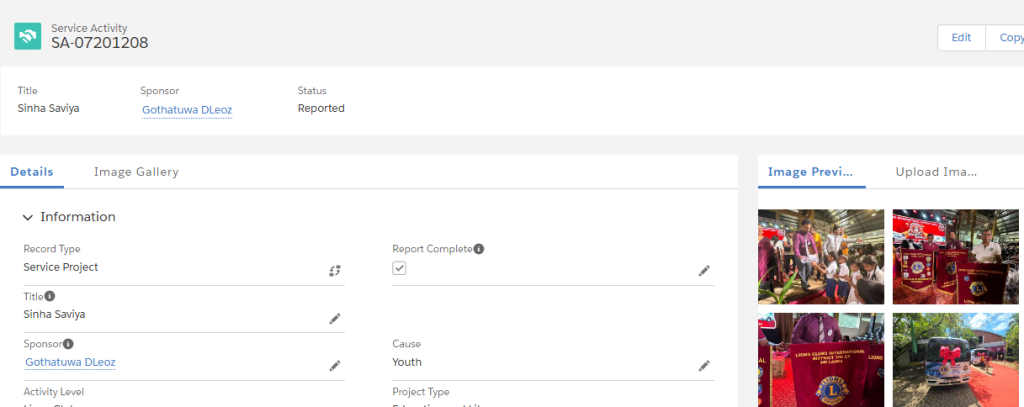Open the Image Gallery tab
Screen dimensions: 1024x407
(136, 172)
